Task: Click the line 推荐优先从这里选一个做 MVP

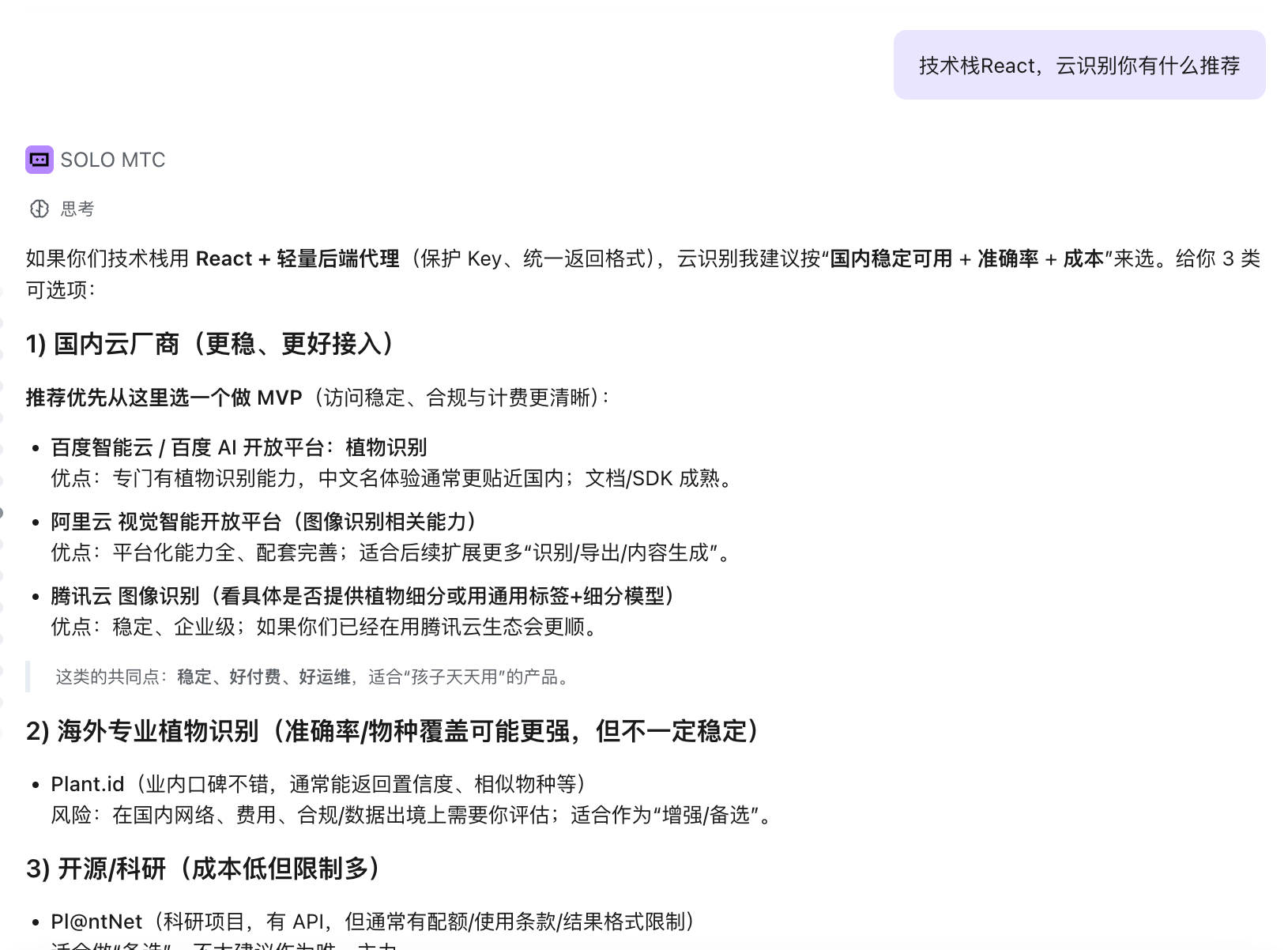Action: pyautogui.click(x=164, y=398)
